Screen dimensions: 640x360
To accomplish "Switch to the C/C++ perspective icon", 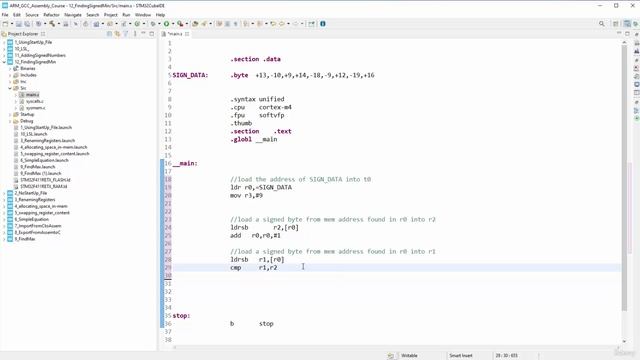I will click(627, 24).
